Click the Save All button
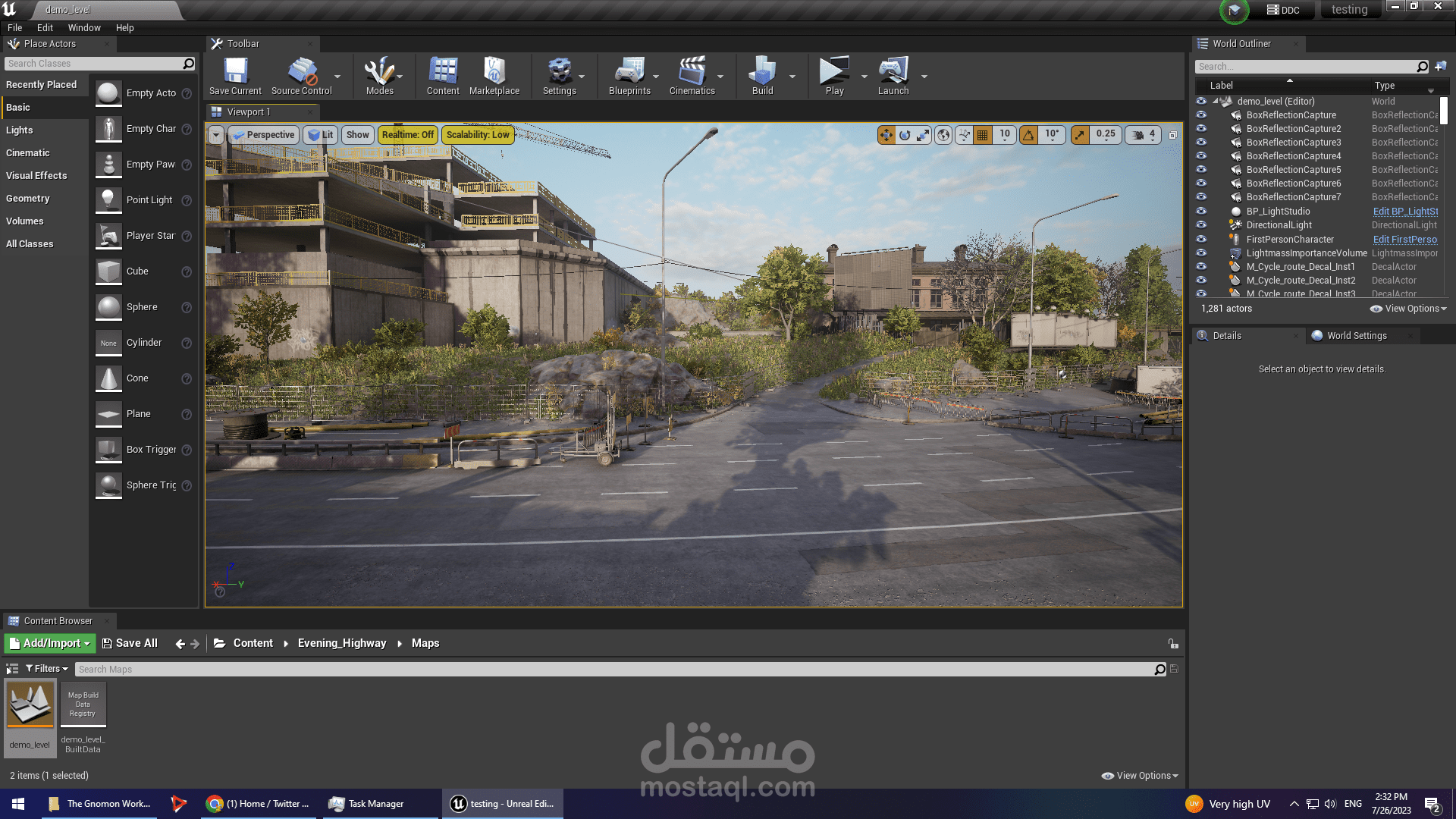 [x=130, y=643]
